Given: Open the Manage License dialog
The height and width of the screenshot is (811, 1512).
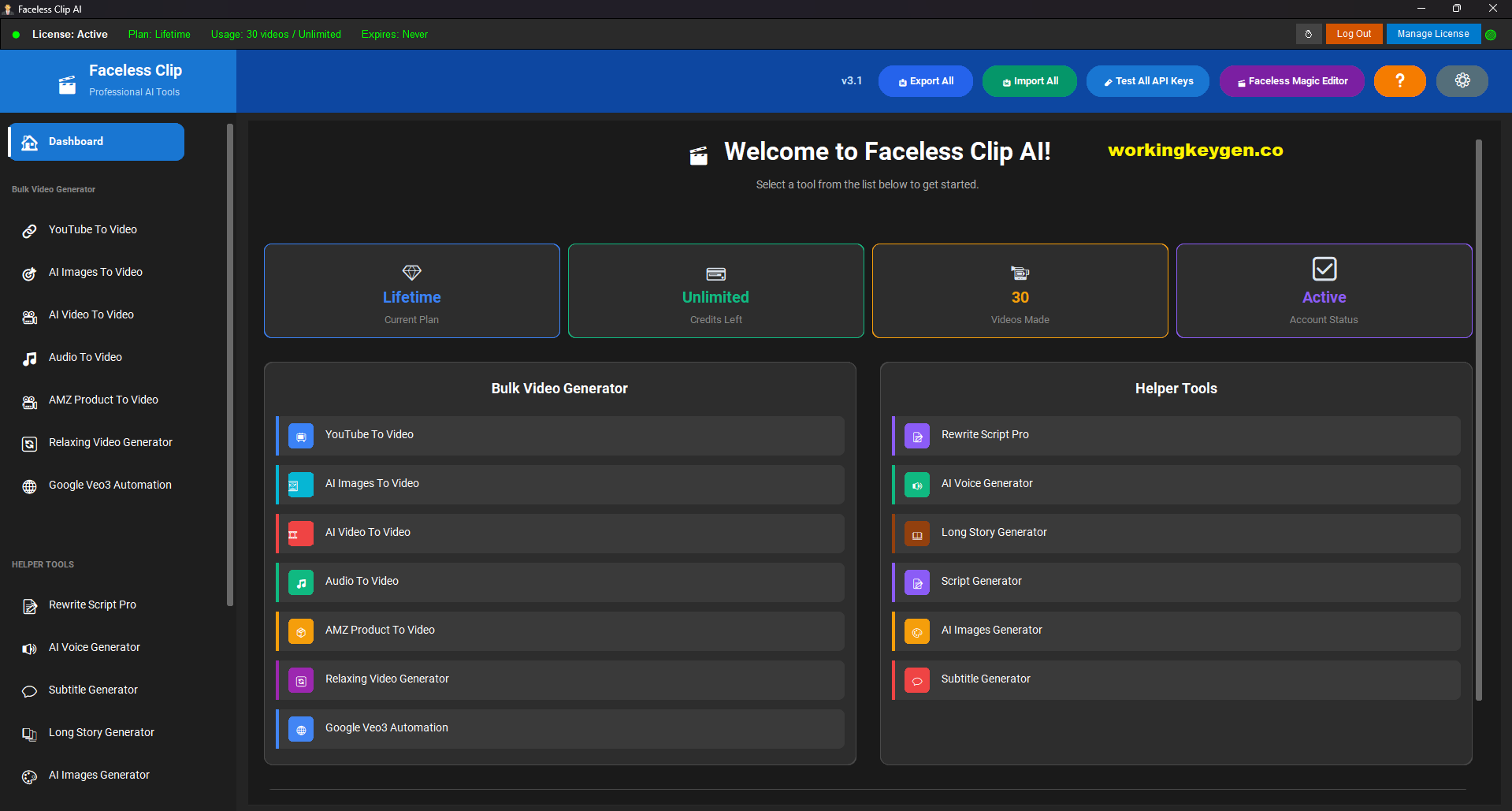Looking at the screenshot, I should (1432, 33).
